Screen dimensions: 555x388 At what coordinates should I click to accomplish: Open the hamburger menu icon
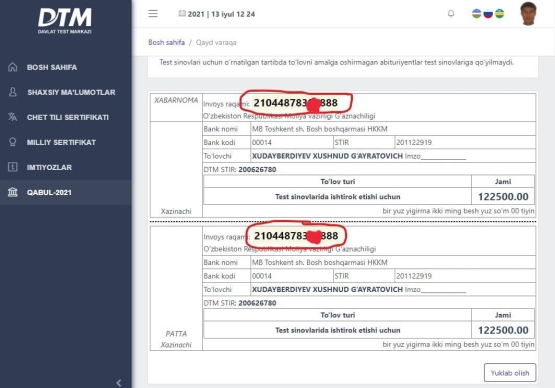click(x=153, y=14)
